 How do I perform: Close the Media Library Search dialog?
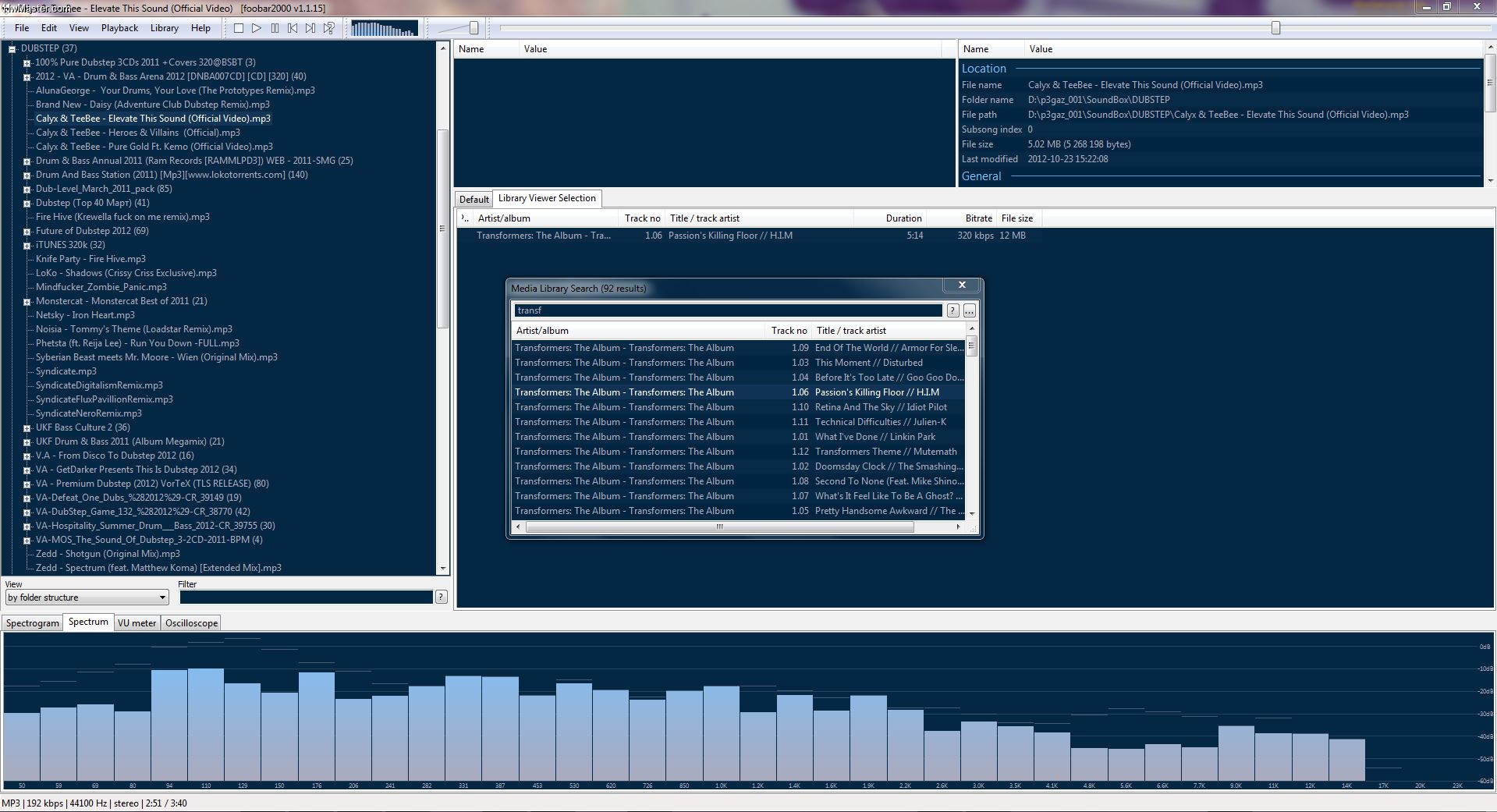962,285
